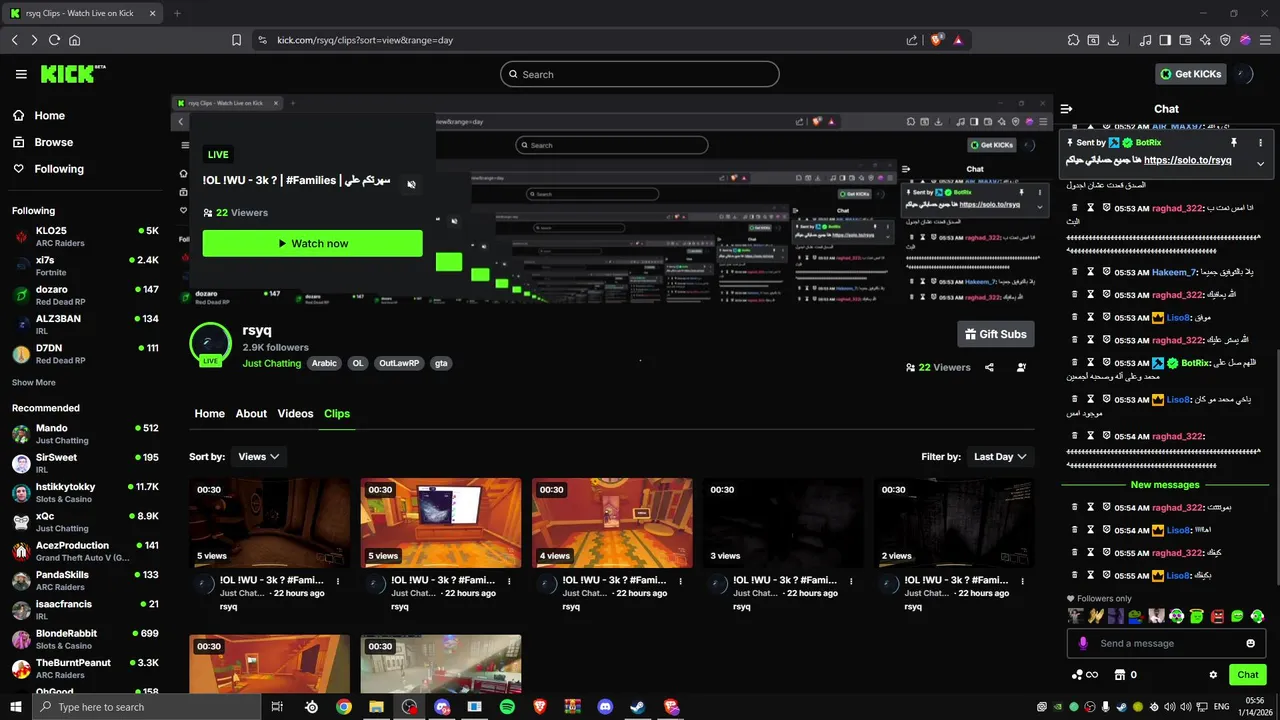
Task: Open the solo.to/rsyq link in pinned message
Action: pyautogui.click(x=1188, y=160)
